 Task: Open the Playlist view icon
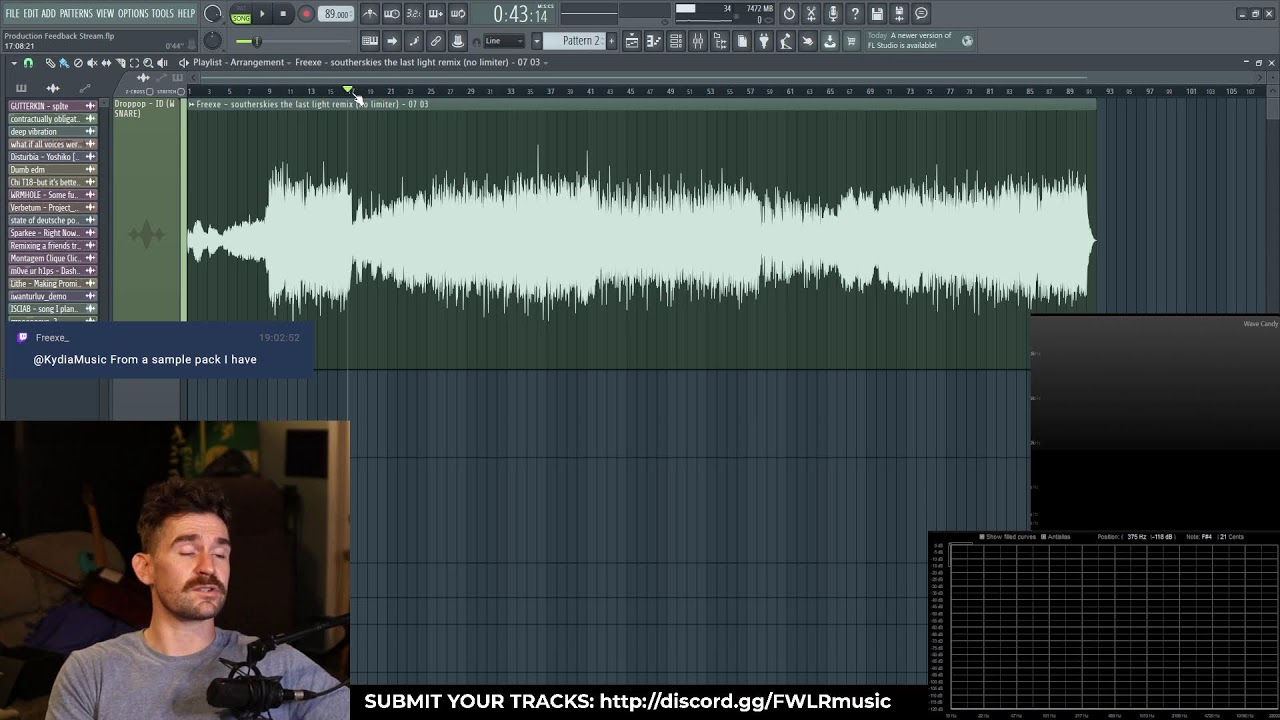pos(632,41)
